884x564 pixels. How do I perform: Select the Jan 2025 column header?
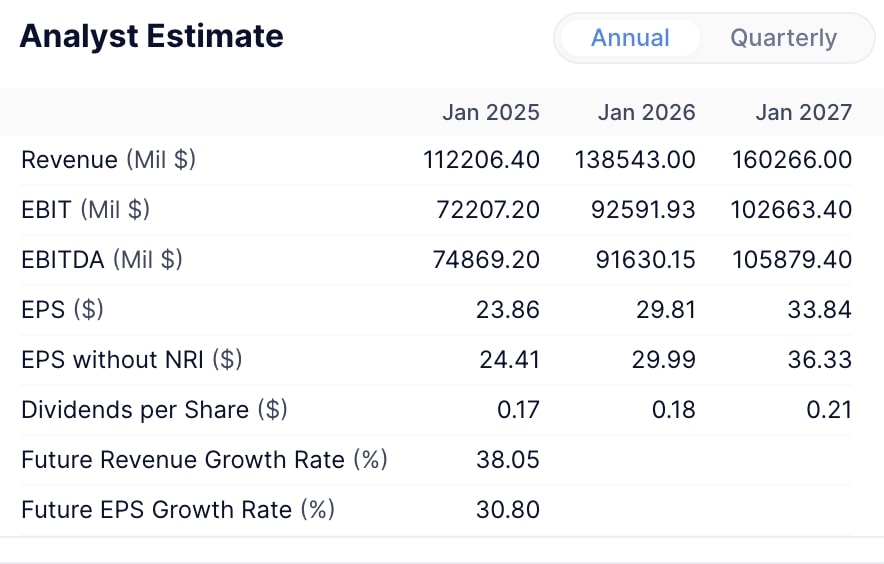point(490,112)
